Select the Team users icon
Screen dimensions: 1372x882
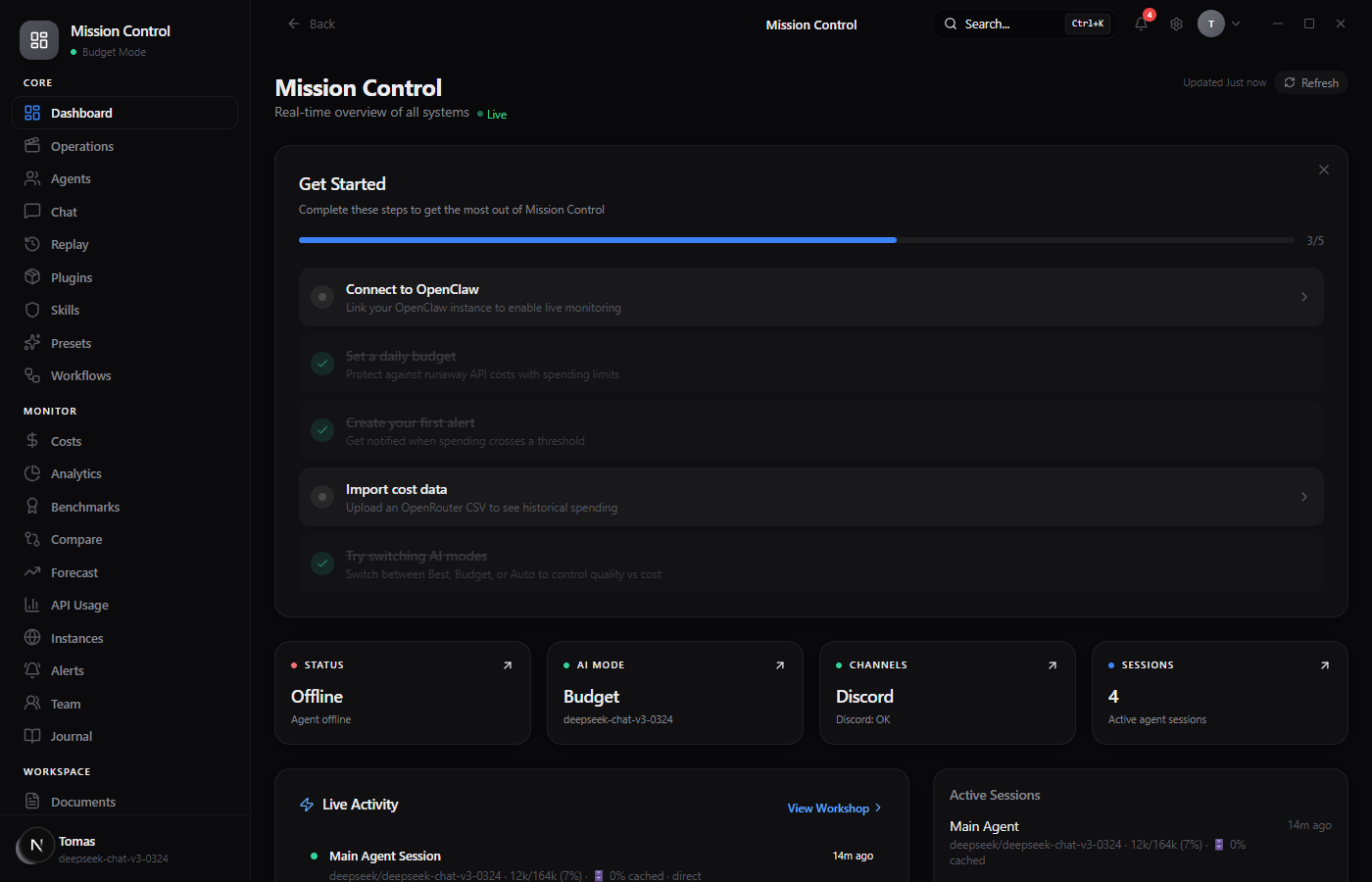click(32, 704)
